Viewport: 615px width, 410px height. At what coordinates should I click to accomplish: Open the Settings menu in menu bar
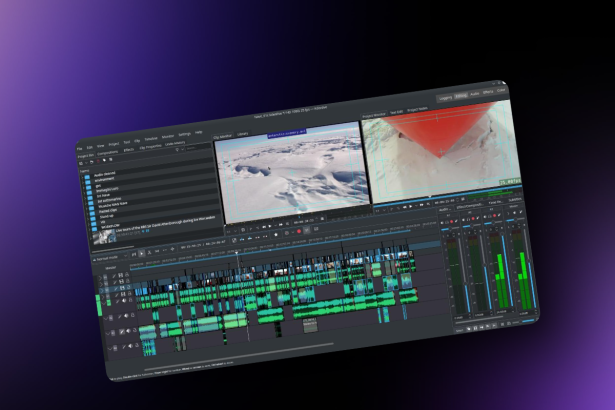185,136
